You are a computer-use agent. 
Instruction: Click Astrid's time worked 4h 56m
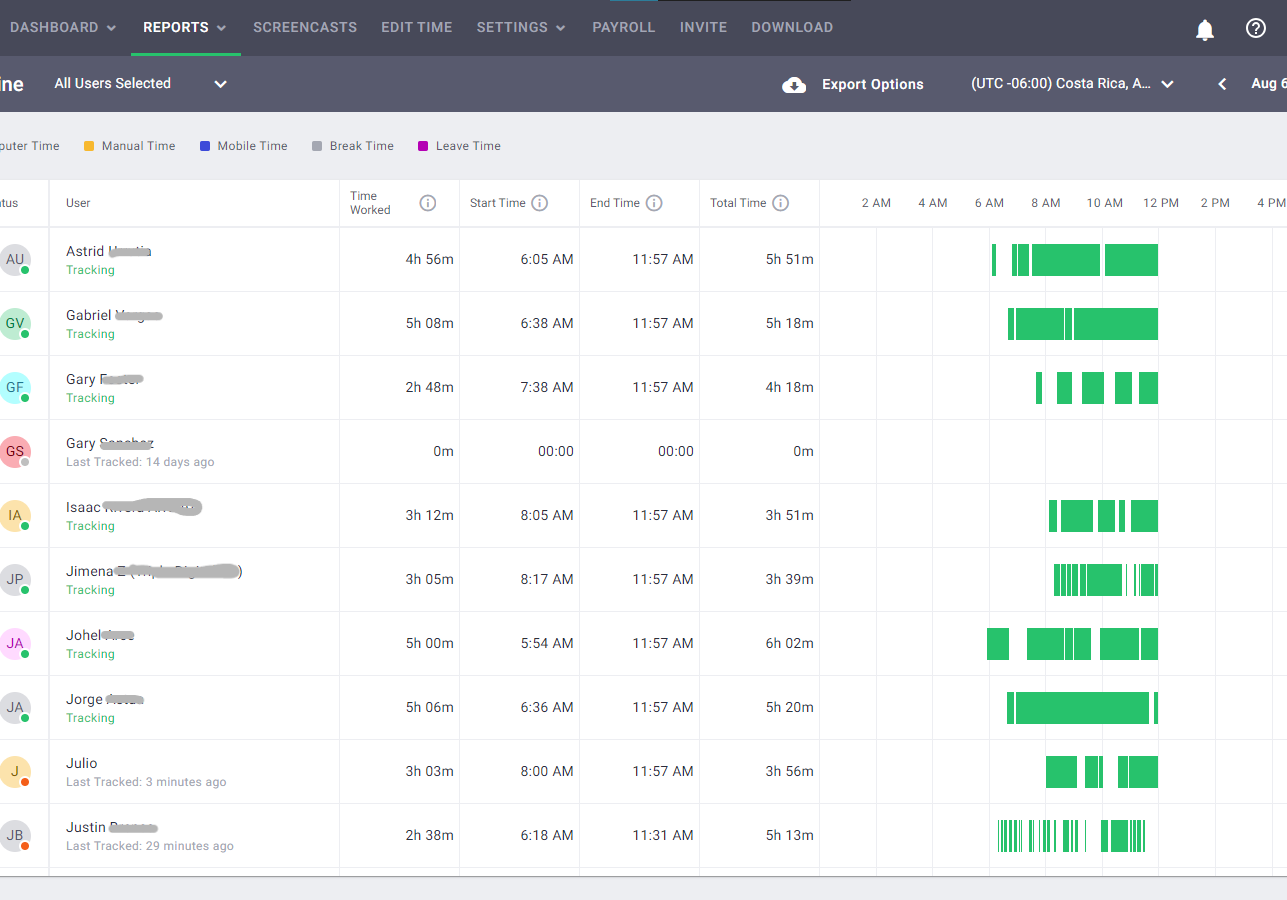430,259
